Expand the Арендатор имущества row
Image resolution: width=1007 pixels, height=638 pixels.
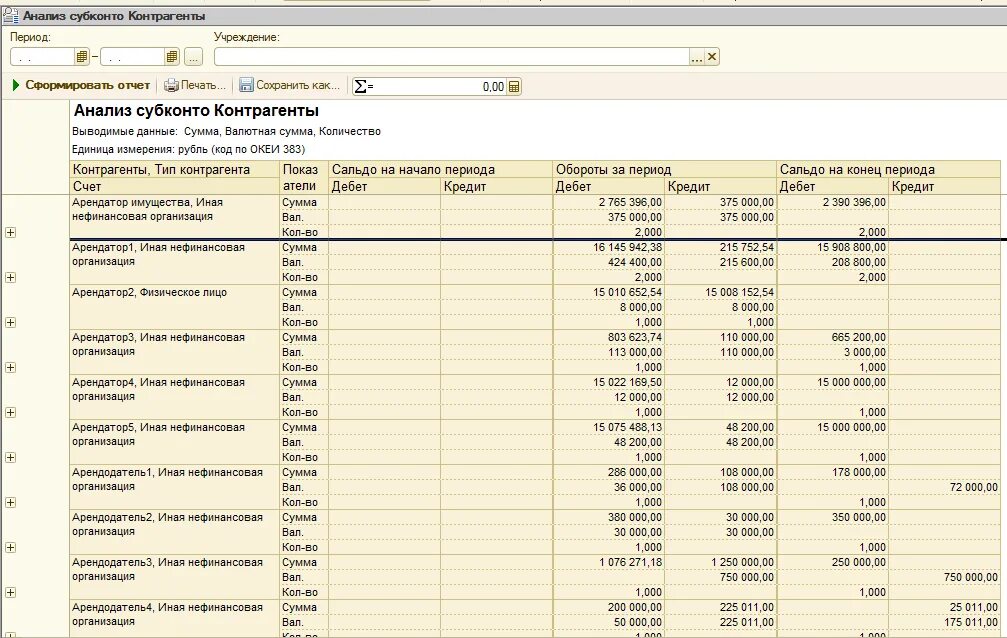click(x=10, y=233)
